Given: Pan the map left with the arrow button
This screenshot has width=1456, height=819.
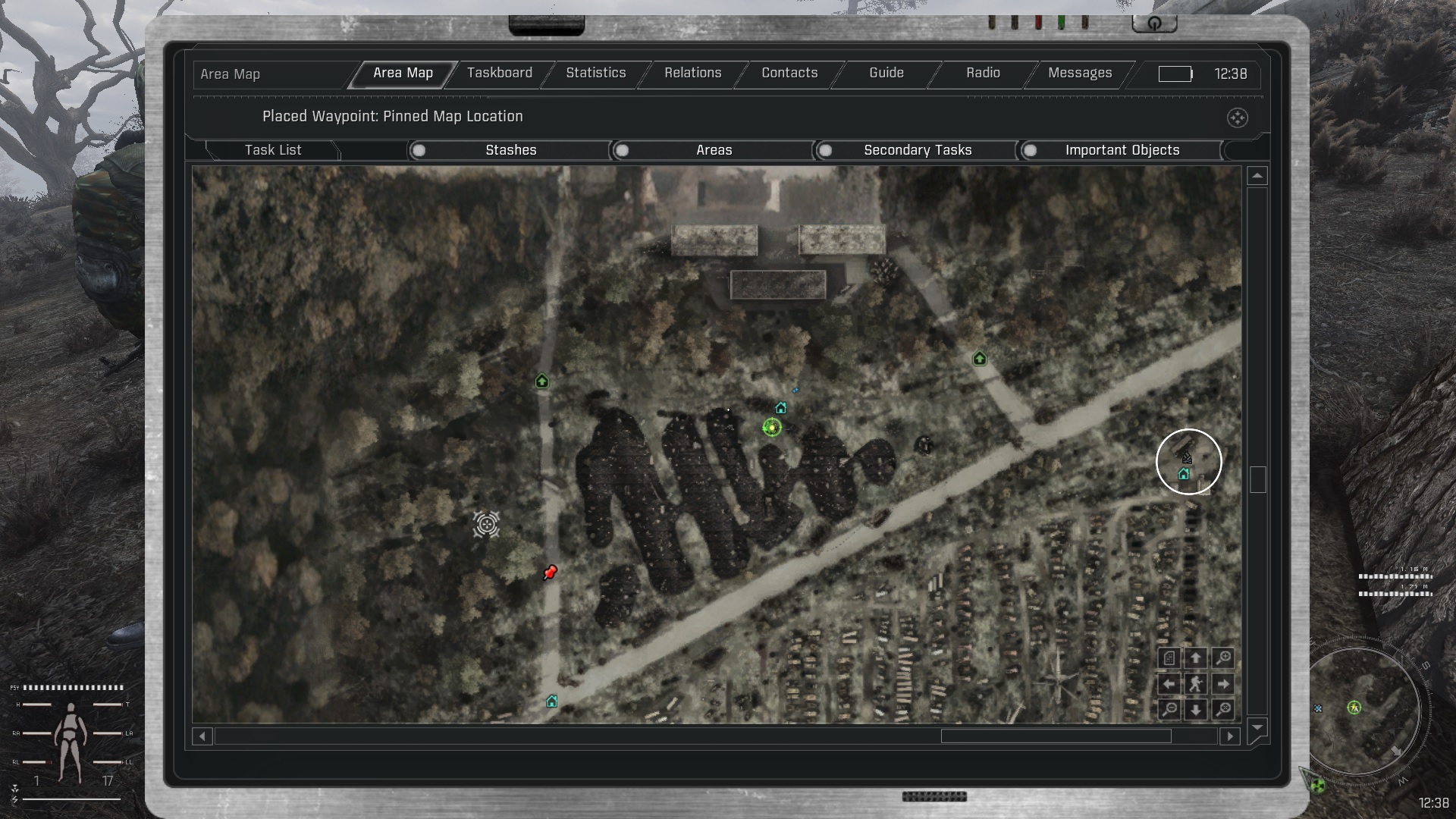Looking at the screenshot, I should (1169, 684).
